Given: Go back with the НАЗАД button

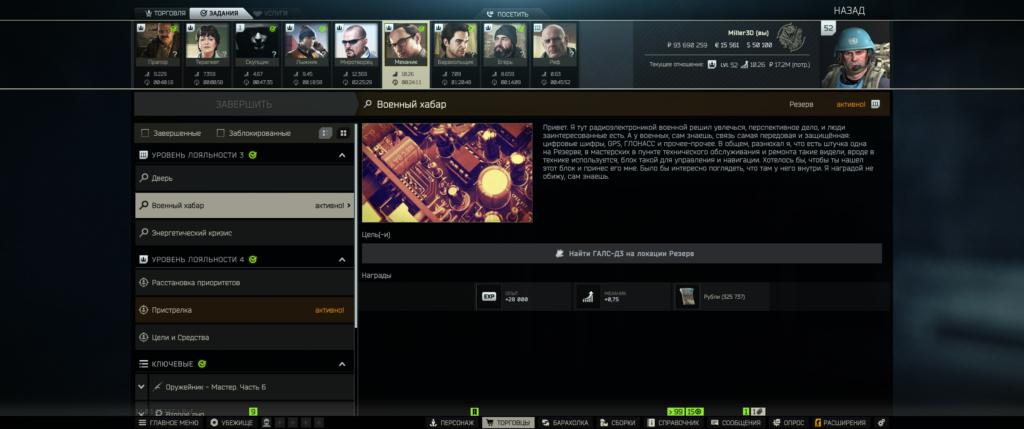Looking at the screenshot, I should (x=849, y=10).
